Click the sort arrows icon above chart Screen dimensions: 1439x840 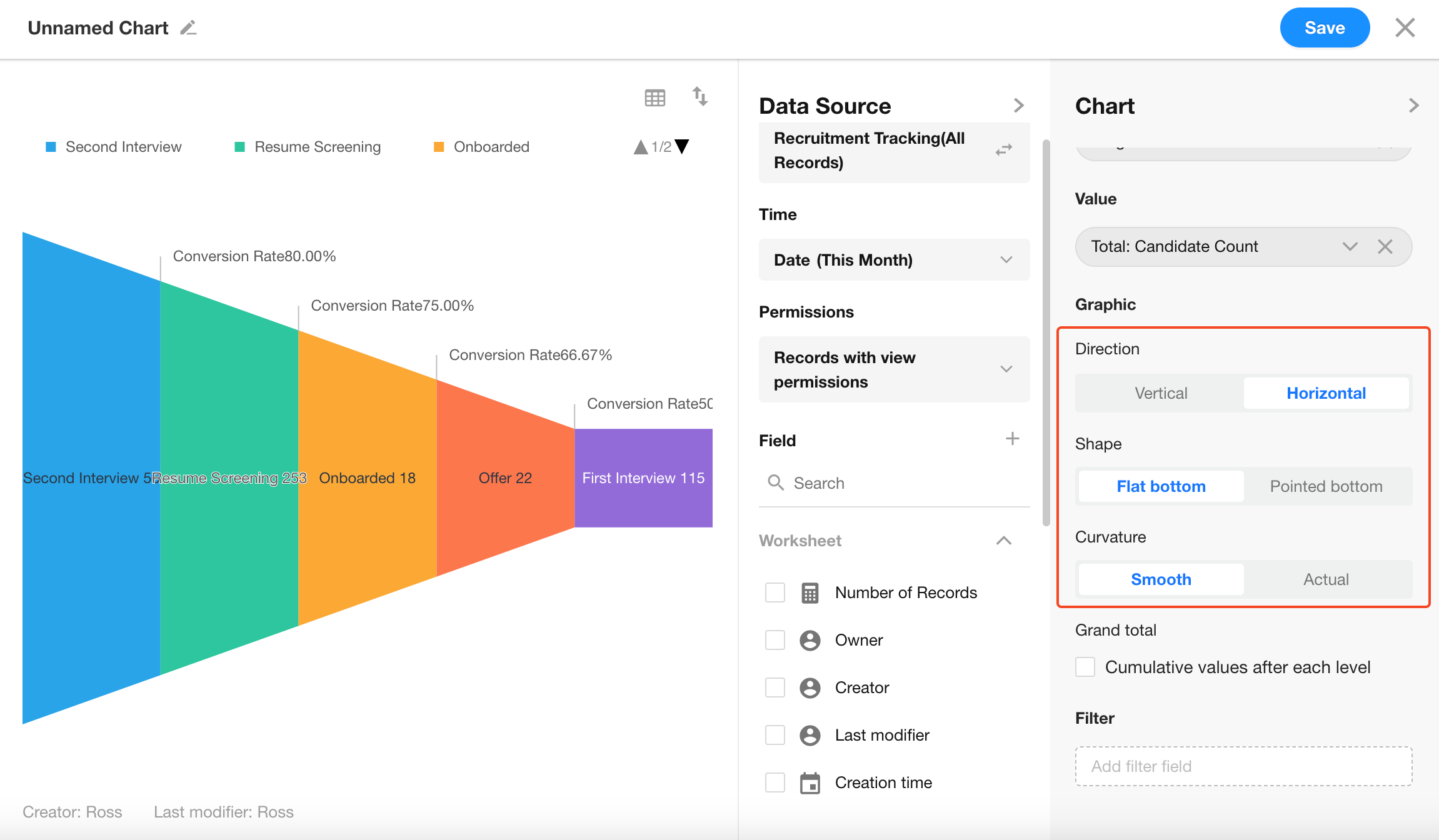pyautogui.click(x=699, y=96)
